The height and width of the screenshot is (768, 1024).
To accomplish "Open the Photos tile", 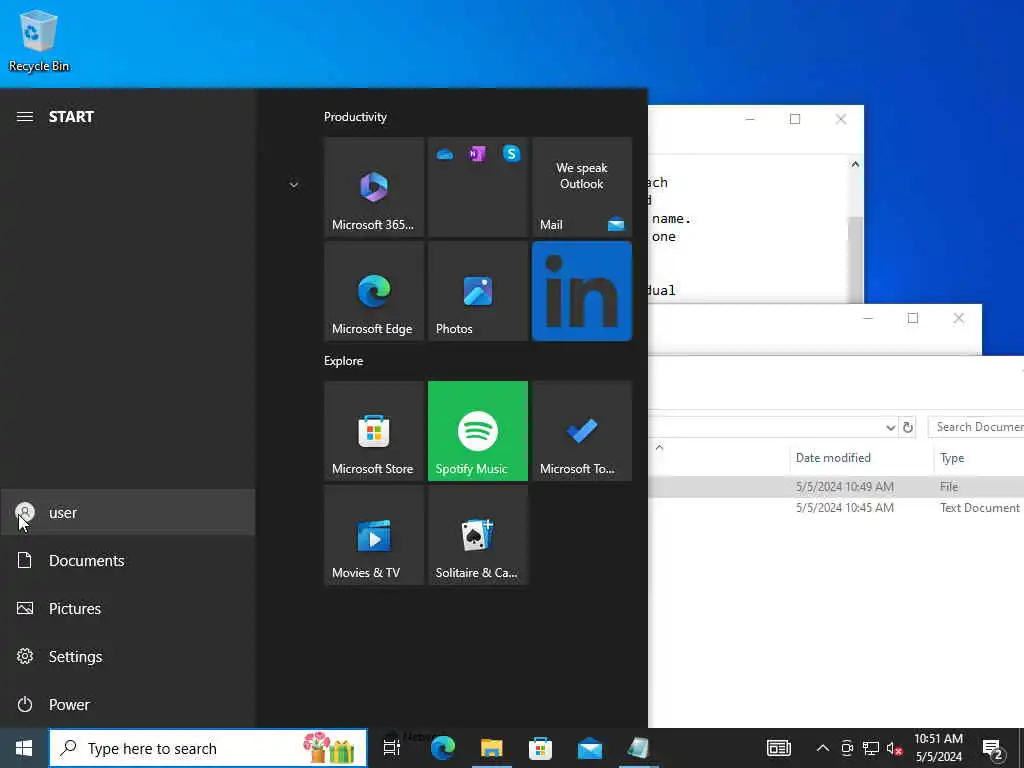I will [477, 291].
